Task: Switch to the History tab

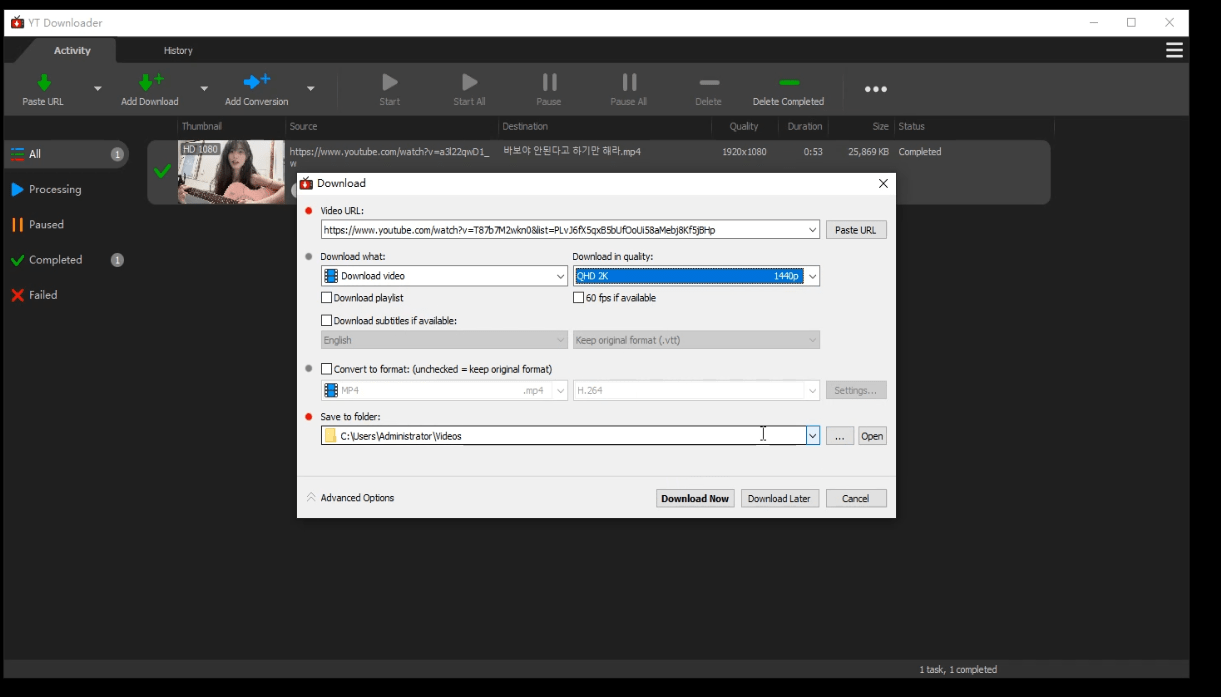Action: (x=178, y=51)
